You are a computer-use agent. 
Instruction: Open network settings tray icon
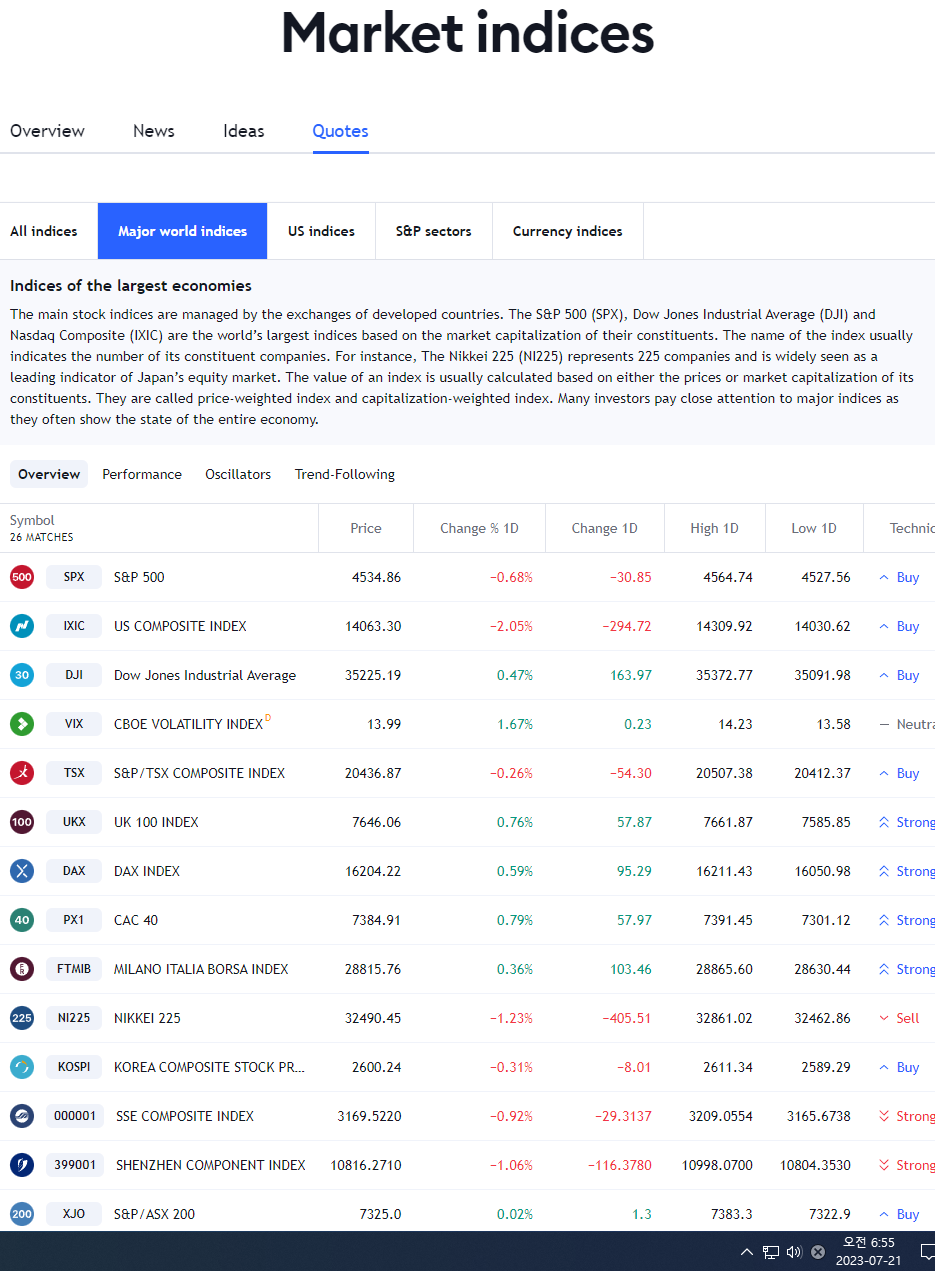771,1252
